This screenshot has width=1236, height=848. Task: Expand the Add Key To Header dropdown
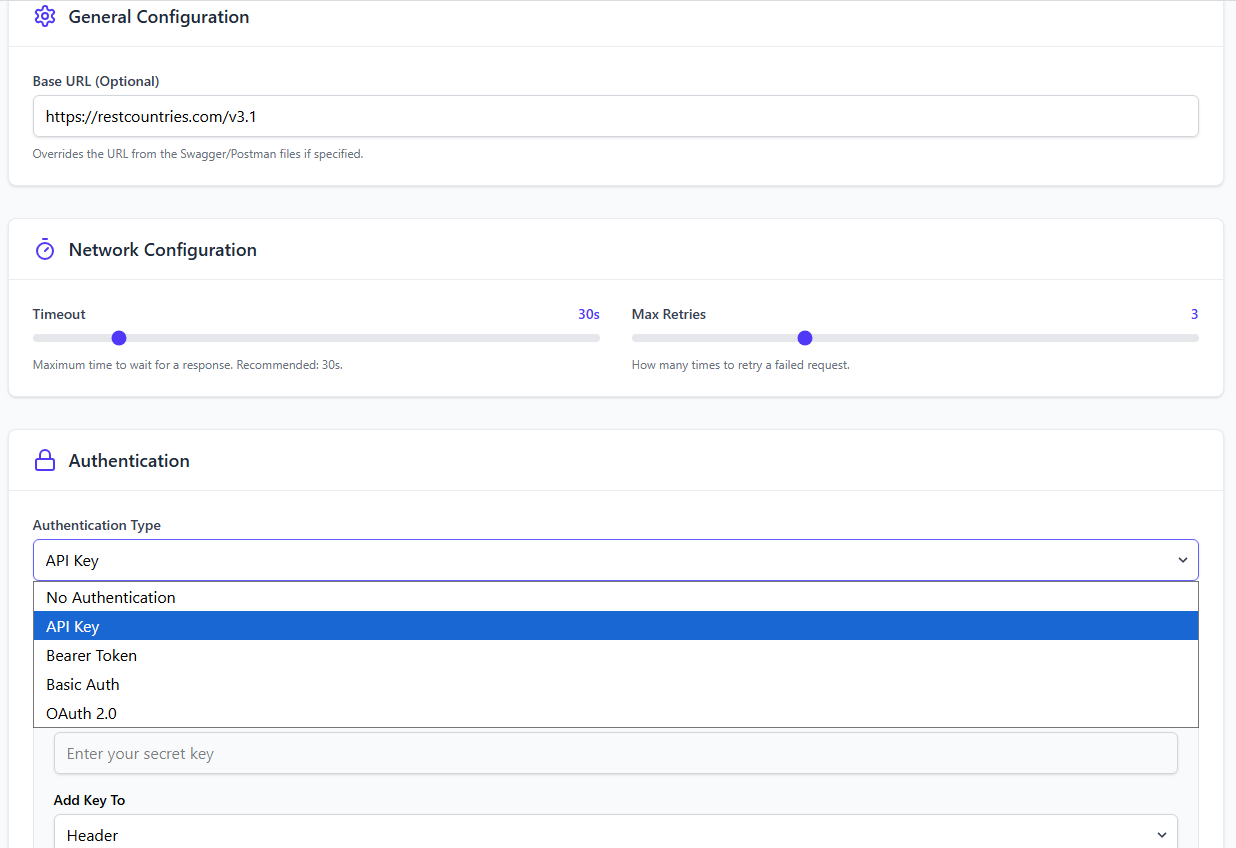tap(615, 835)
